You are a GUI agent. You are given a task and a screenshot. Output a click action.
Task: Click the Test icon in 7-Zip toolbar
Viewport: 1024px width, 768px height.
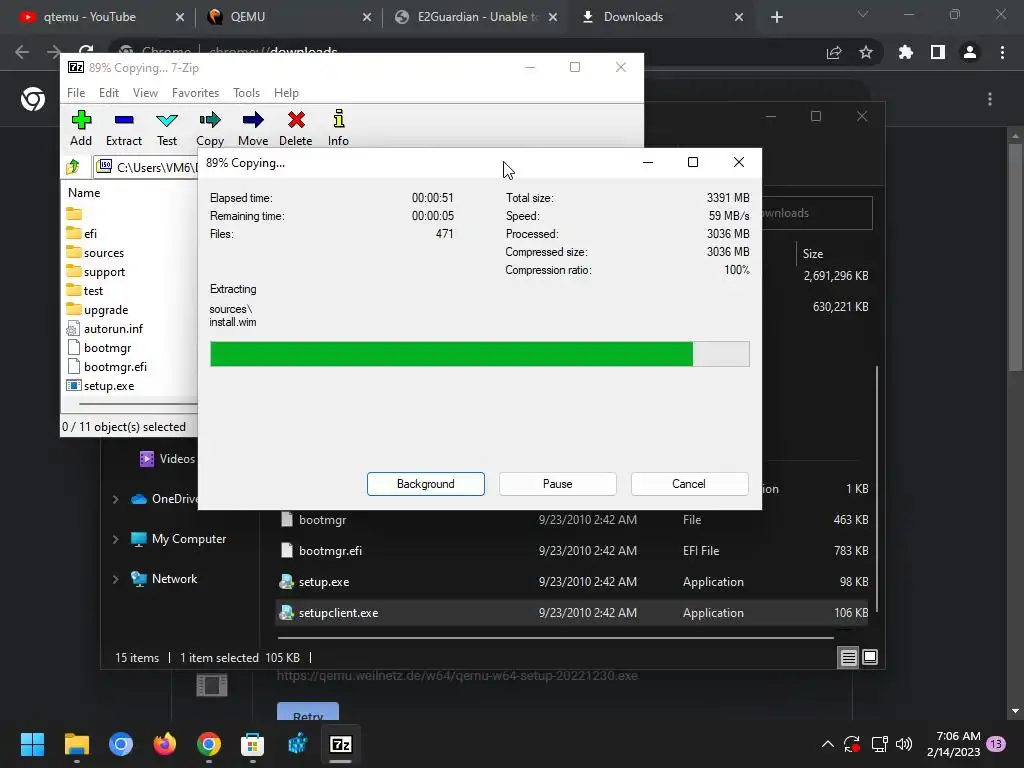pyautogui.click(x=167, y=128)
